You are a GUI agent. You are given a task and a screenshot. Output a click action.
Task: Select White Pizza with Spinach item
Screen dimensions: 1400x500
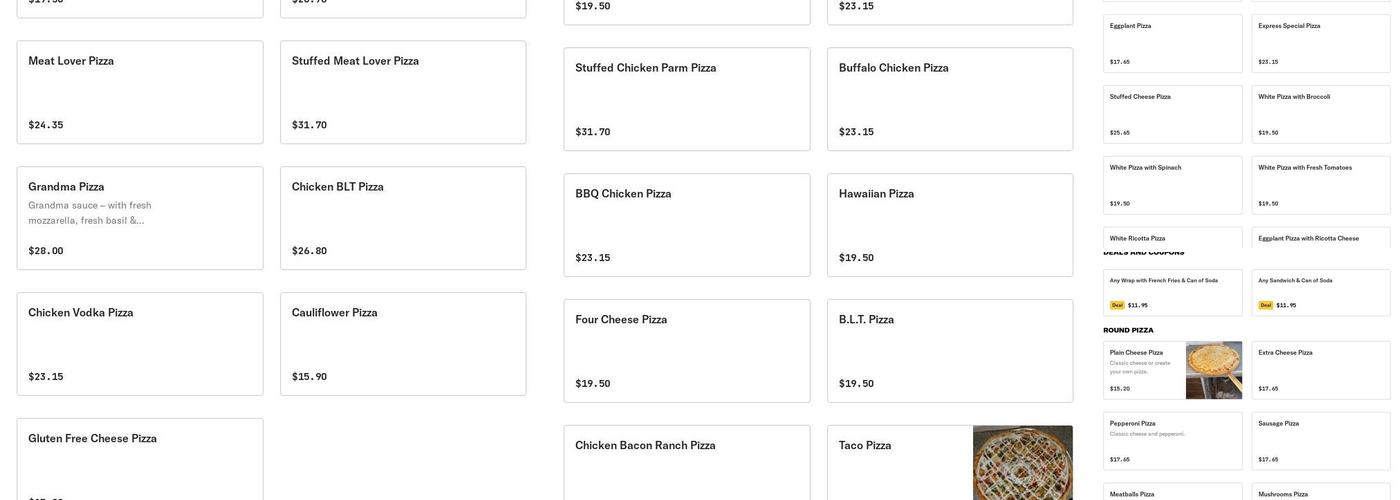[1172, 185]
